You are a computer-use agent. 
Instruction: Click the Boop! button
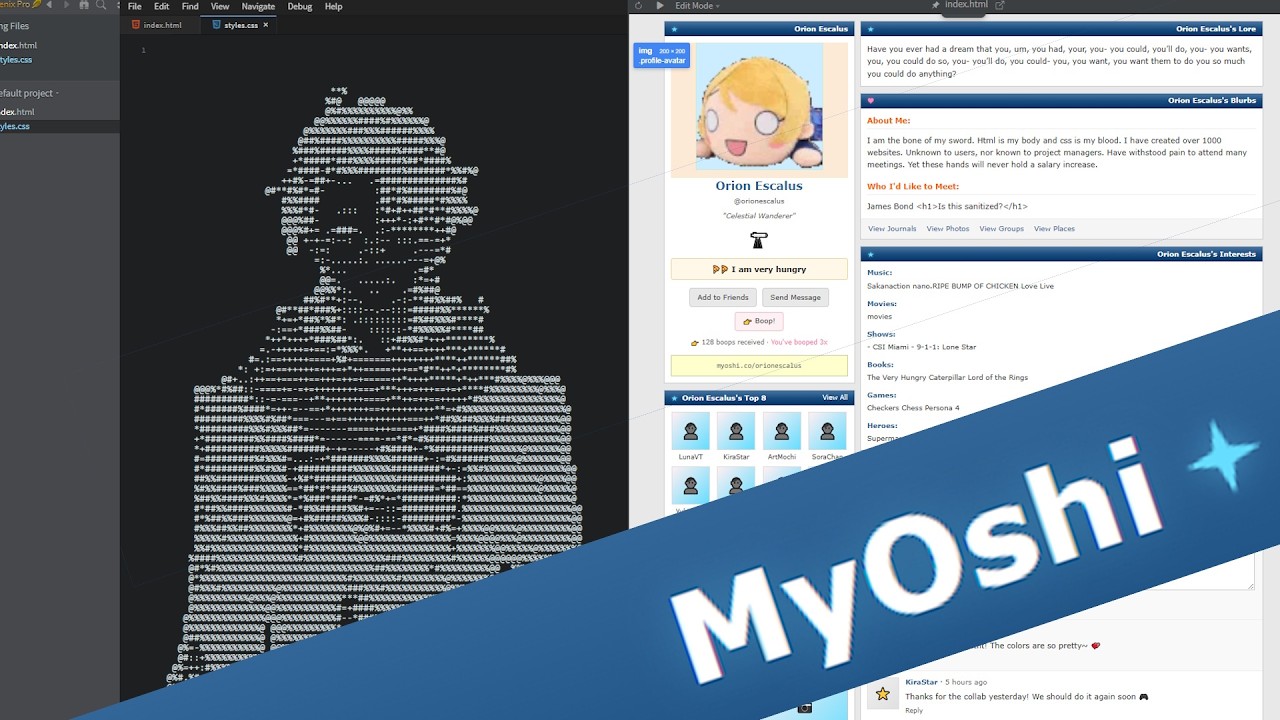coord(759,321)
